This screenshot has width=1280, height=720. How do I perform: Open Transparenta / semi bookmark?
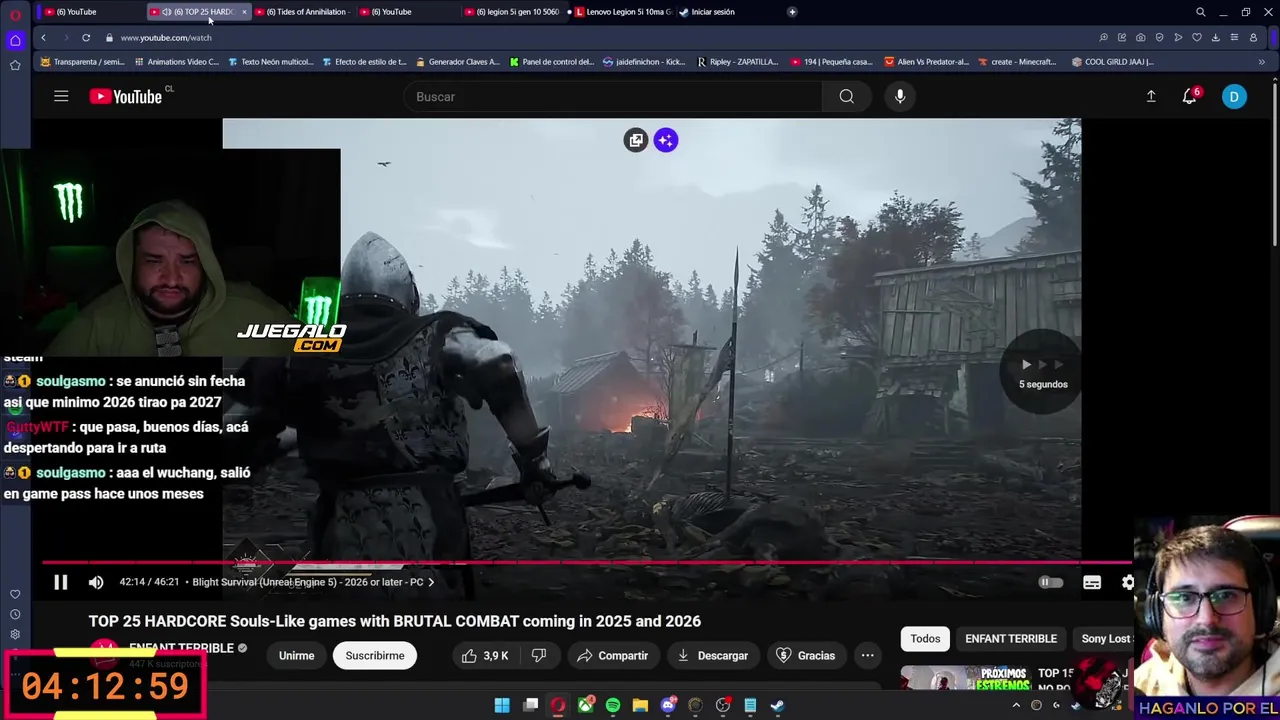click(82, 61)
